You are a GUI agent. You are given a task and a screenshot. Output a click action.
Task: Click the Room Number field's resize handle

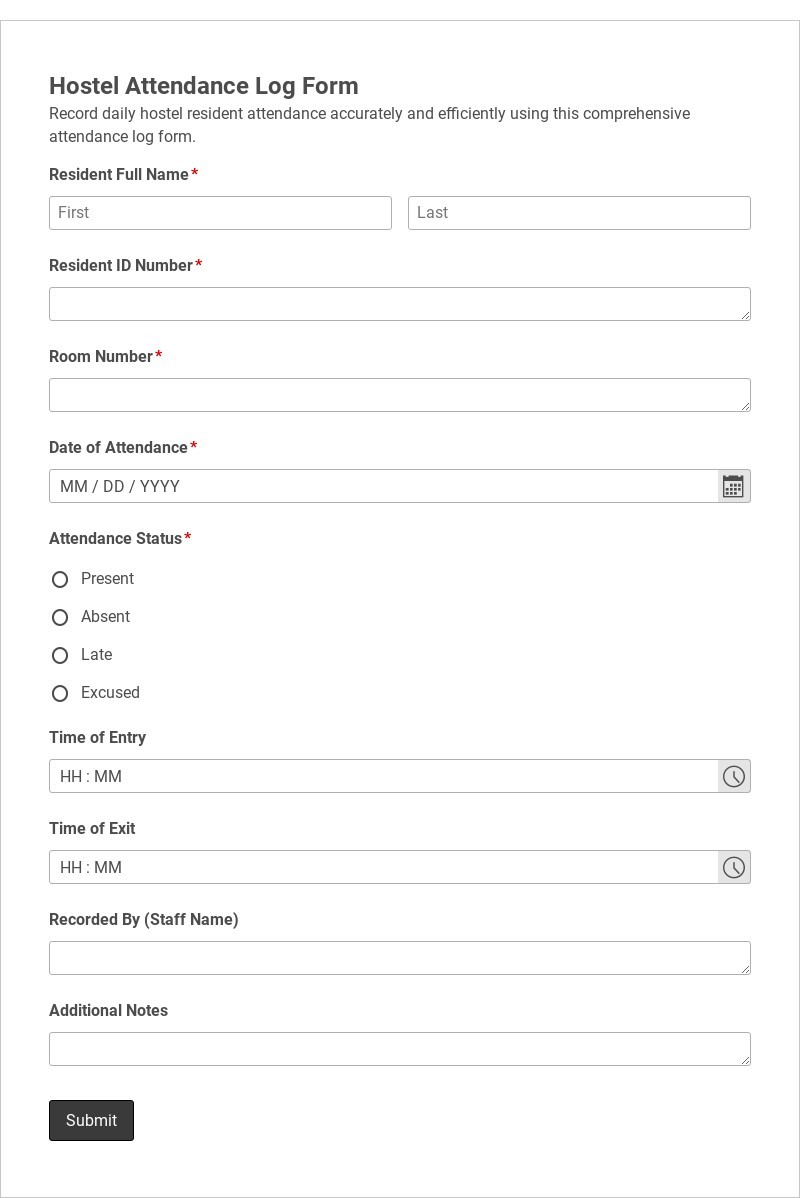click(745, 406)
